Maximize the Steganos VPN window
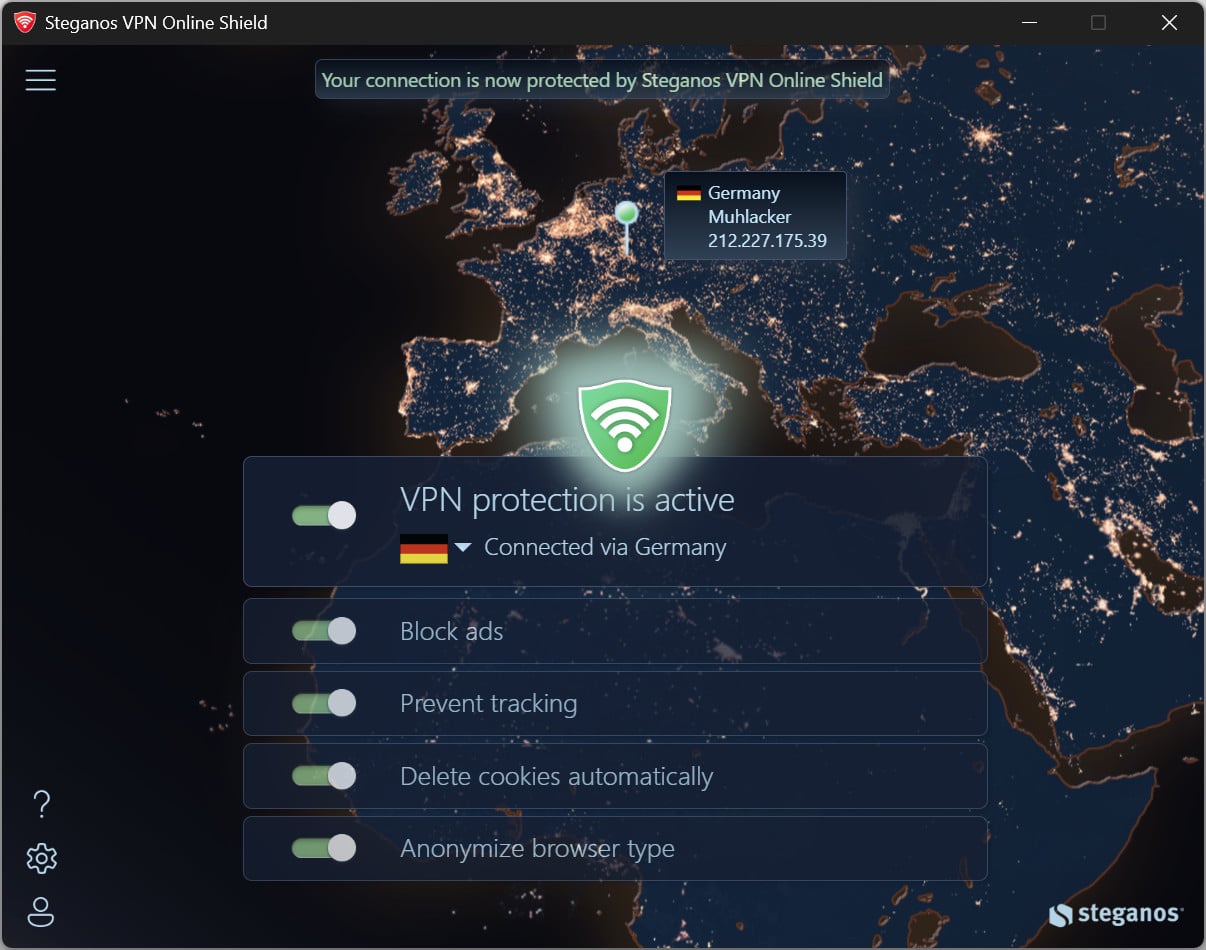1206x950 pixels. [x=1098, y=22]
